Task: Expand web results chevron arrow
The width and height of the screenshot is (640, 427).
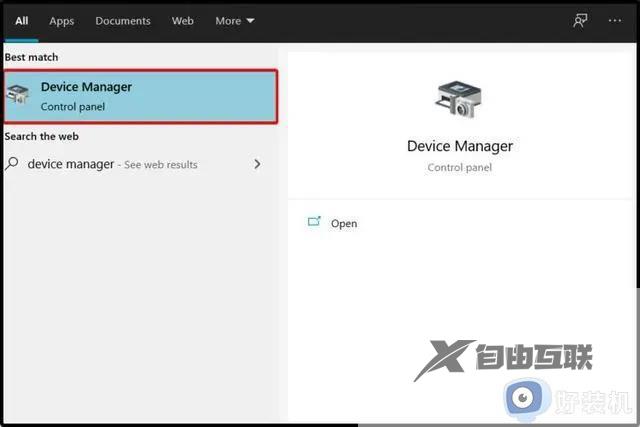Action: (x=257, y=164)
